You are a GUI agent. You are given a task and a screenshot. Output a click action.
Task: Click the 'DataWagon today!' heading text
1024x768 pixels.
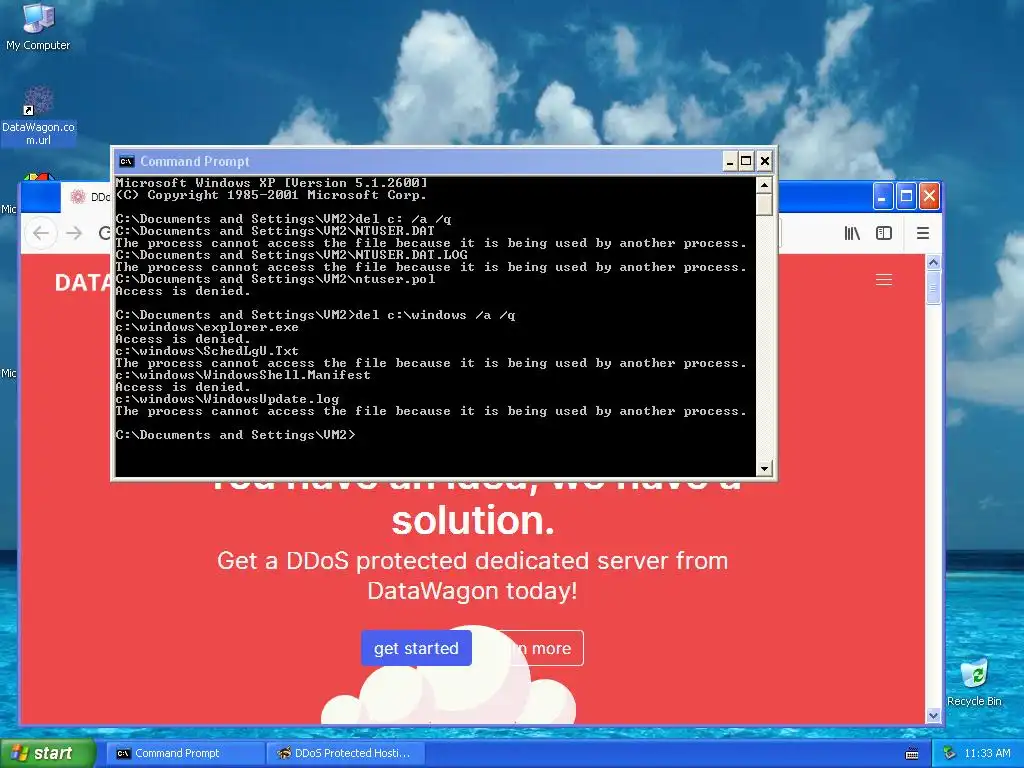[472, 591]
